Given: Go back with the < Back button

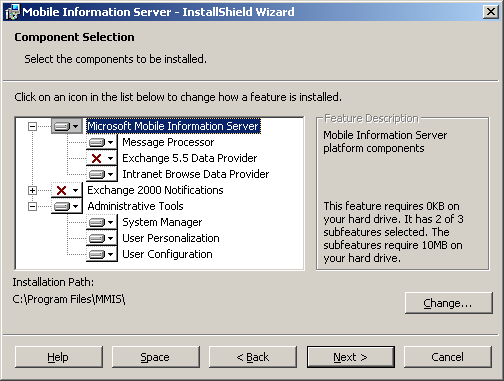Looking at the screenshot, I should (x=253, y=357).
